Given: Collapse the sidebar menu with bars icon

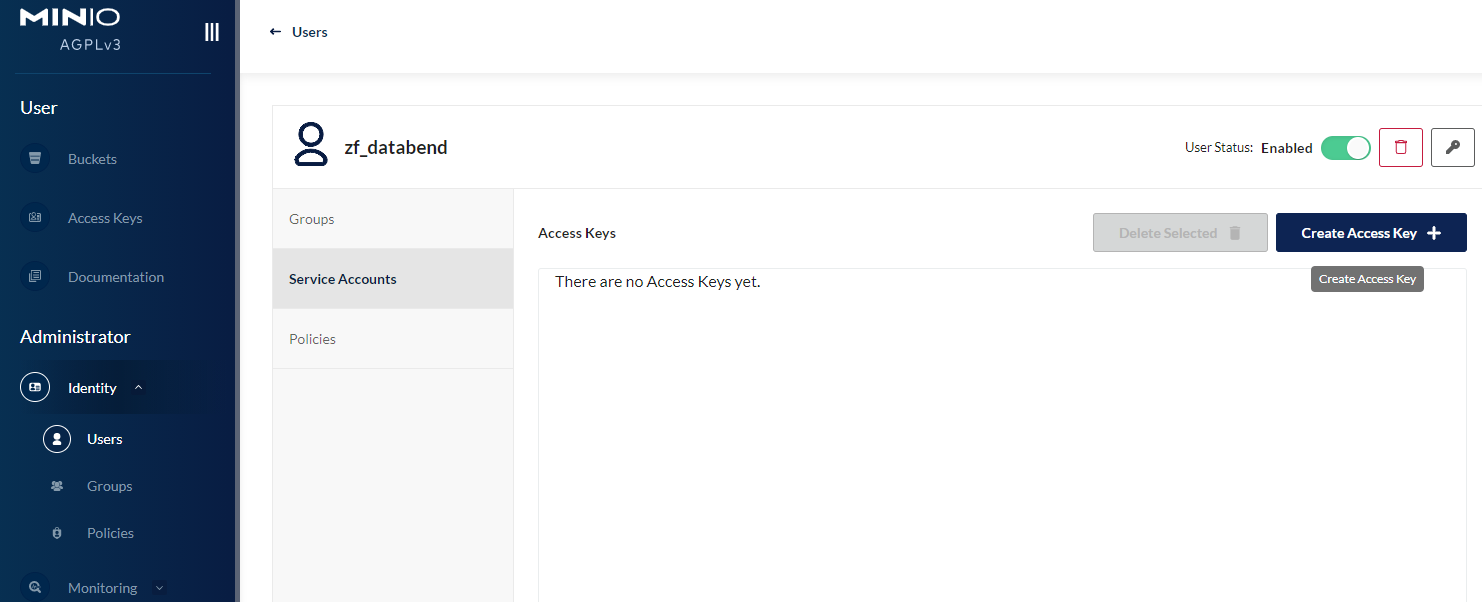Looking at the screenshot, I should 211,32.
